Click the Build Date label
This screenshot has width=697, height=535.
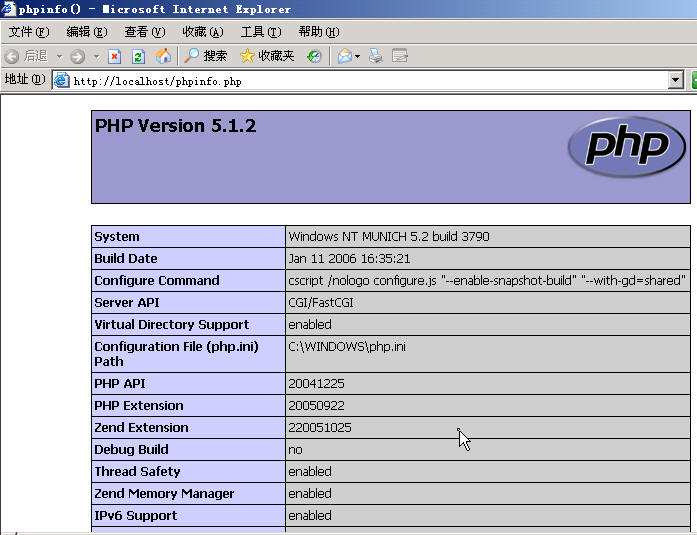126,259
